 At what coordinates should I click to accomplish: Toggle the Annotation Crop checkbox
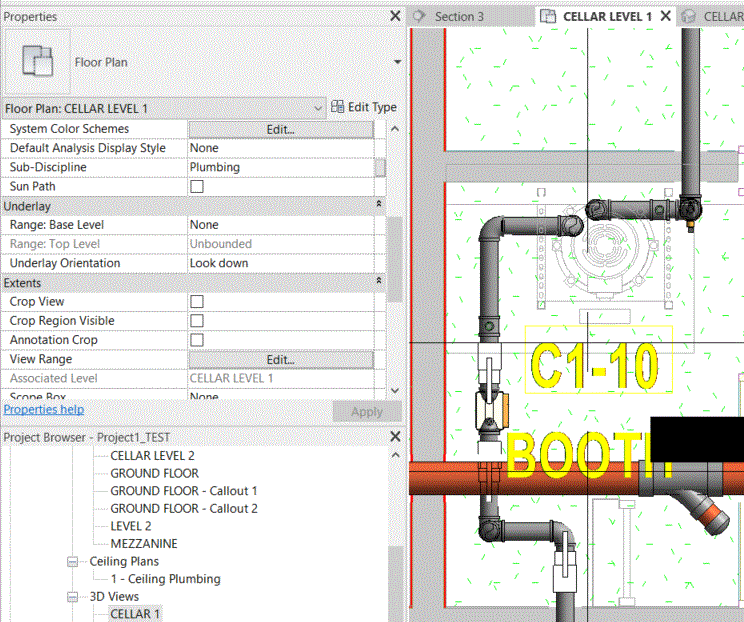pos(197,340)
